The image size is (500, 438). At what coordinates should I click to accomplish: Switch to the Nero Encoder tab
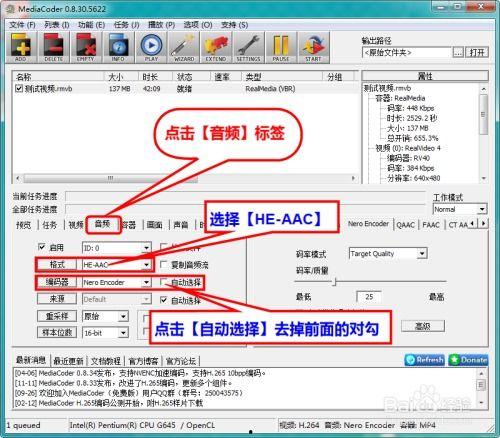coord(368,224)
